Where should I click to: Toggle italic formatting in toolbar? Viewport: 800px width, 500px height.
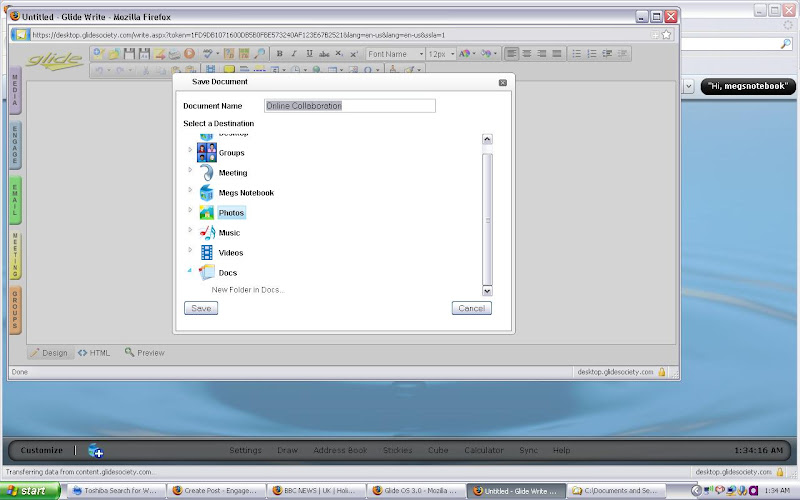[x=294, y=54]
